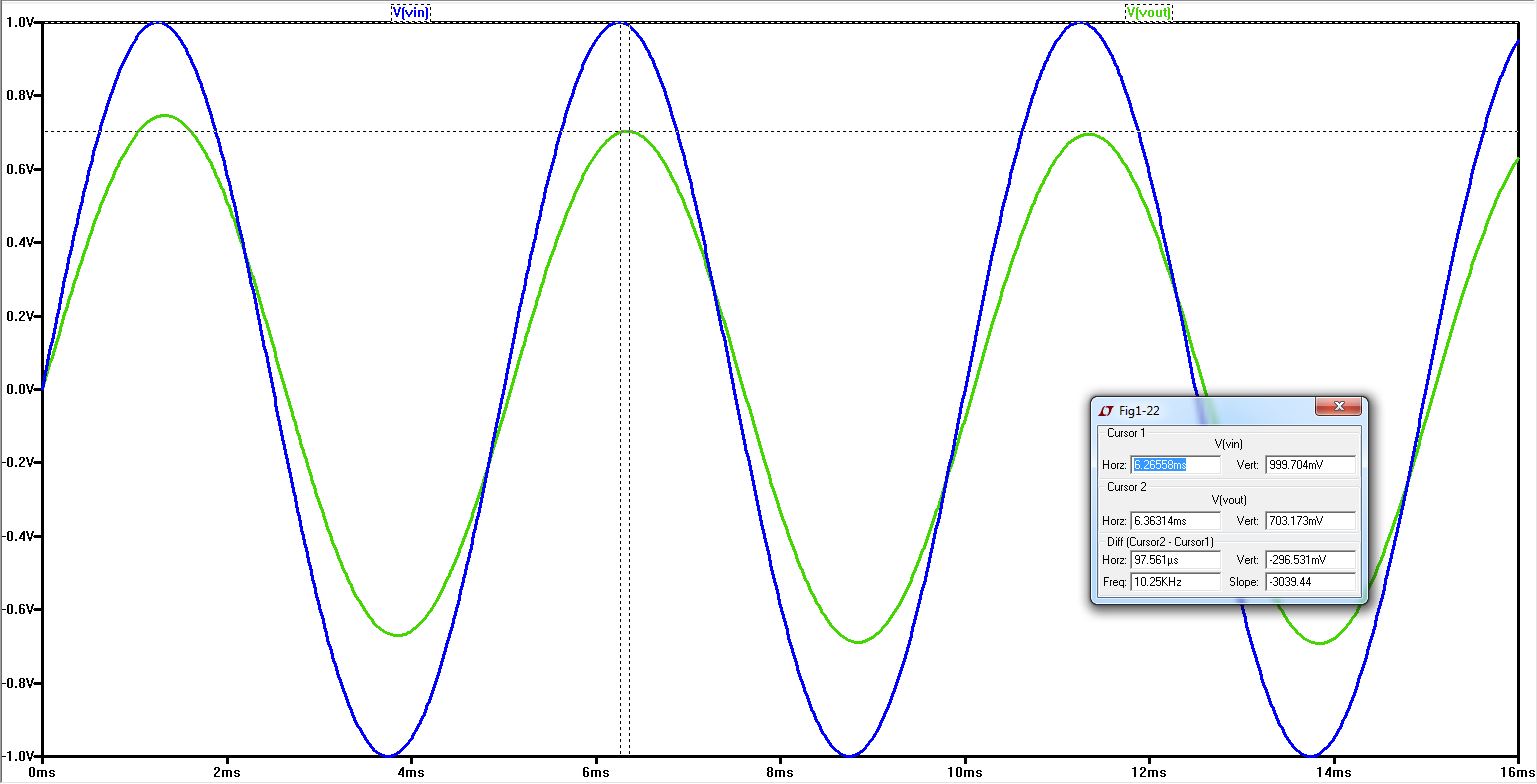This screenshot has height=784, width=1537.
Task: Click the -1.0V label on the vertical axis
Action: coord(20,756)
